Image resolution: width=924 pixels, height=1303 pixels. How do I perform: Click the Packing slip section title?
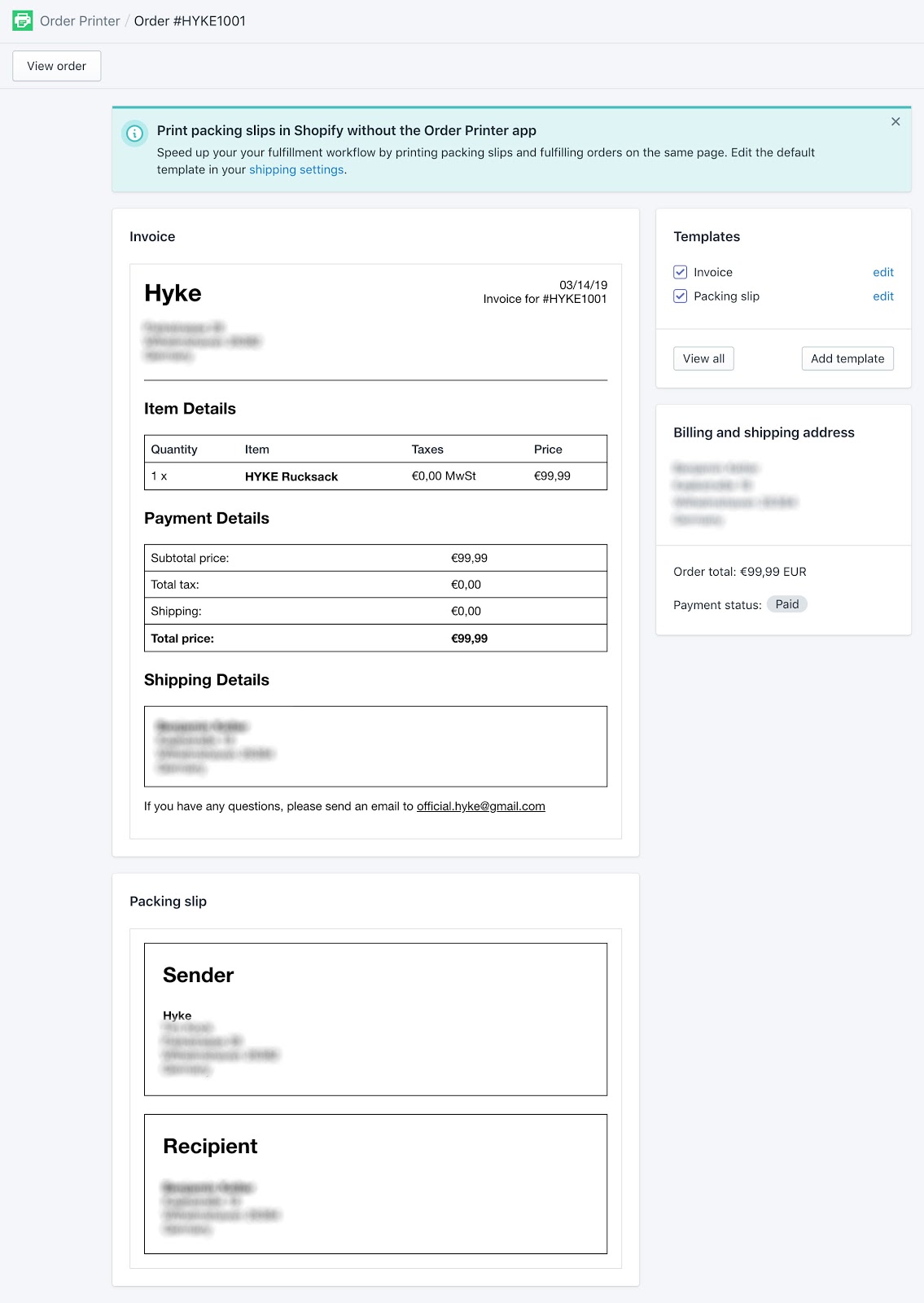pyautogui.click(x=168, y=902)
